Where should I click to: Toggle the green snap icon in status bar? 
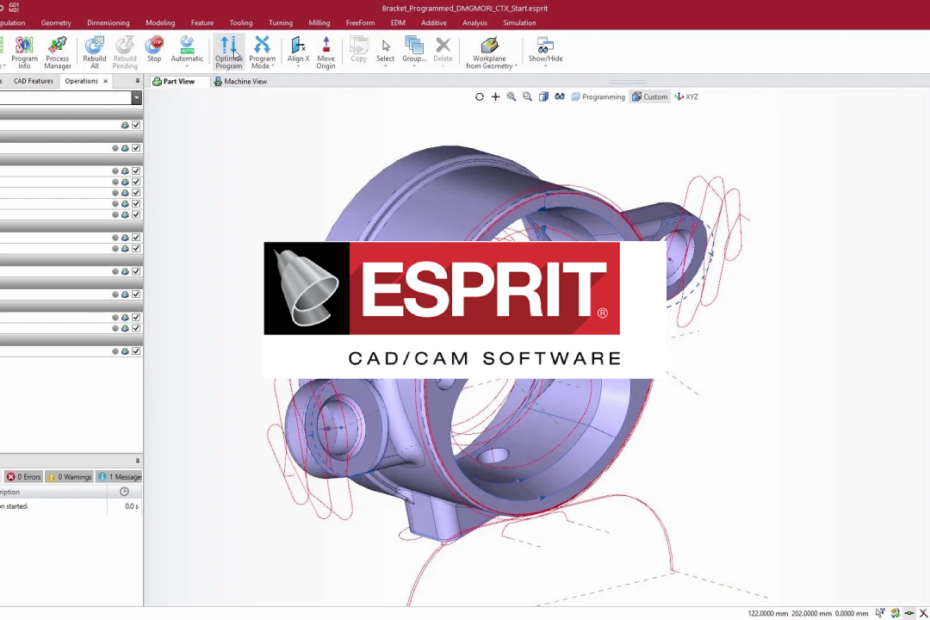pyautogui.click(x=909, y=613)
